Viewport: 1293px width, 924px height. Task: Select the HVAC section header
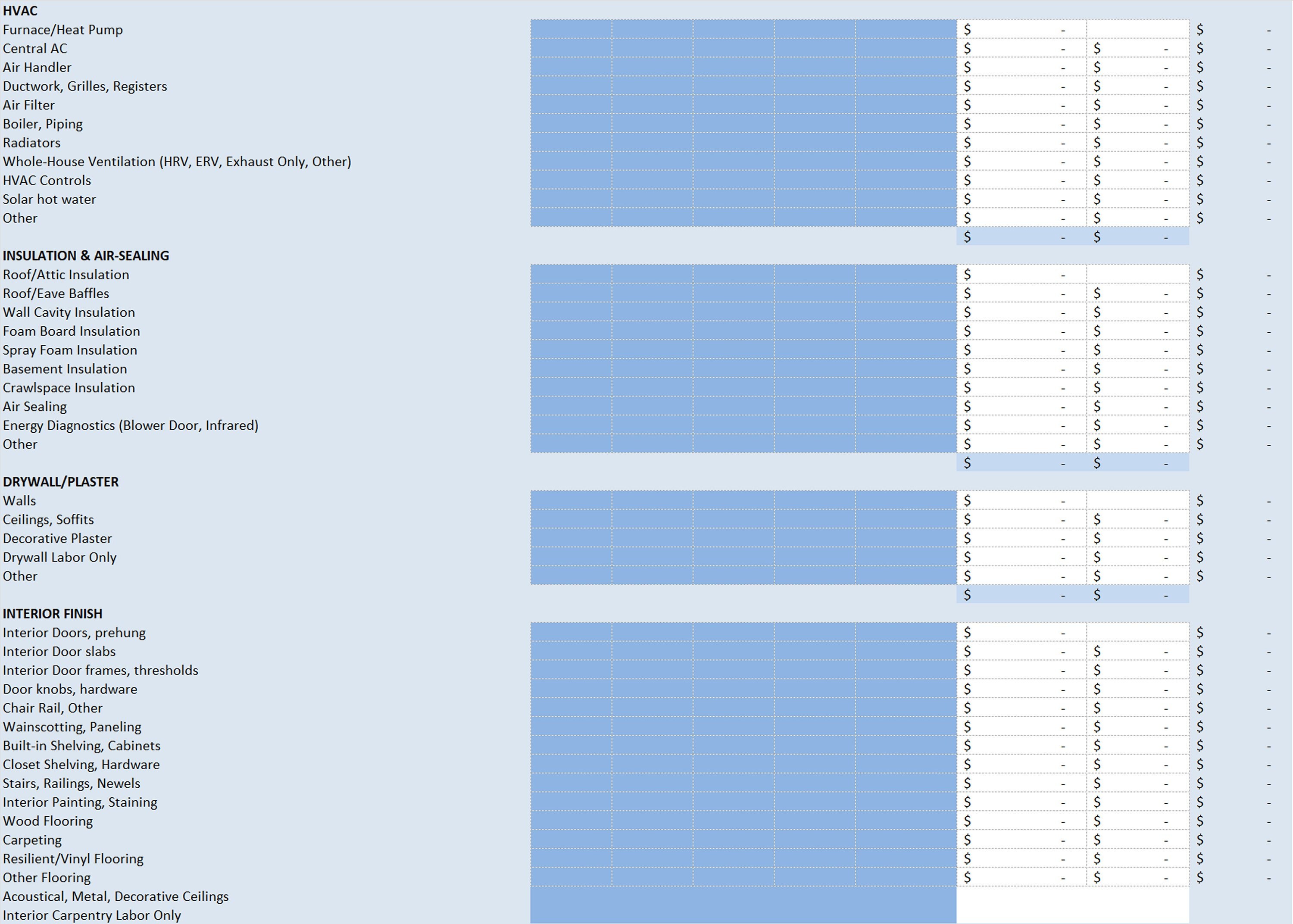click(20, 11)
